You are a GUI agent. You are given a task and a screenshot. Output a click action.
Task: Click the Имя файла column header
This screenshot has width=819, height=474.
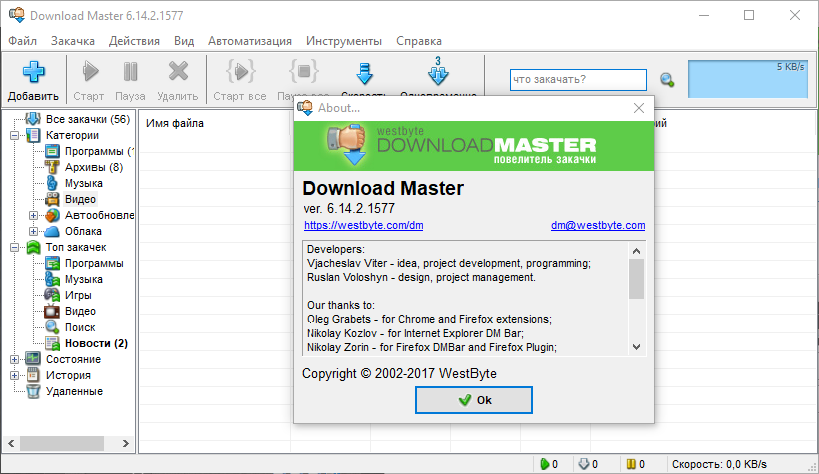click(174, 123)
